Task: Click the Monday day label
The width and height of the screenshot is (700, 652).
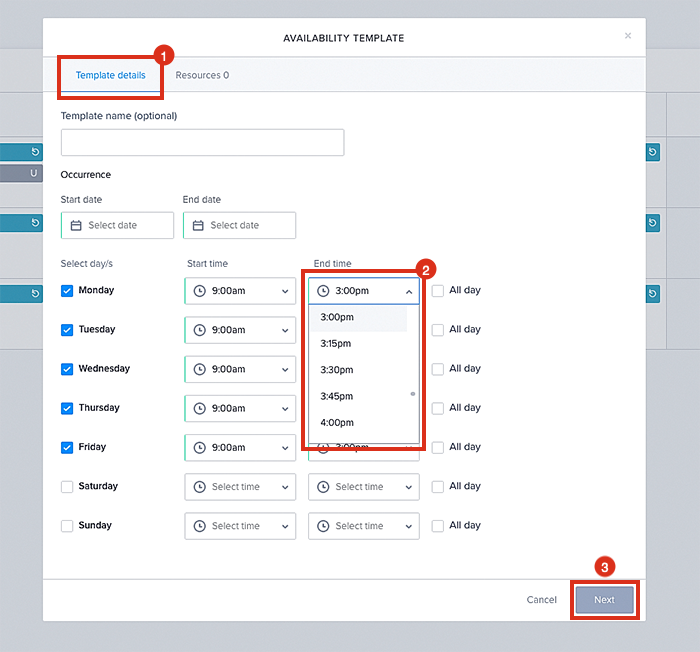Action: (x=96, y=290)
